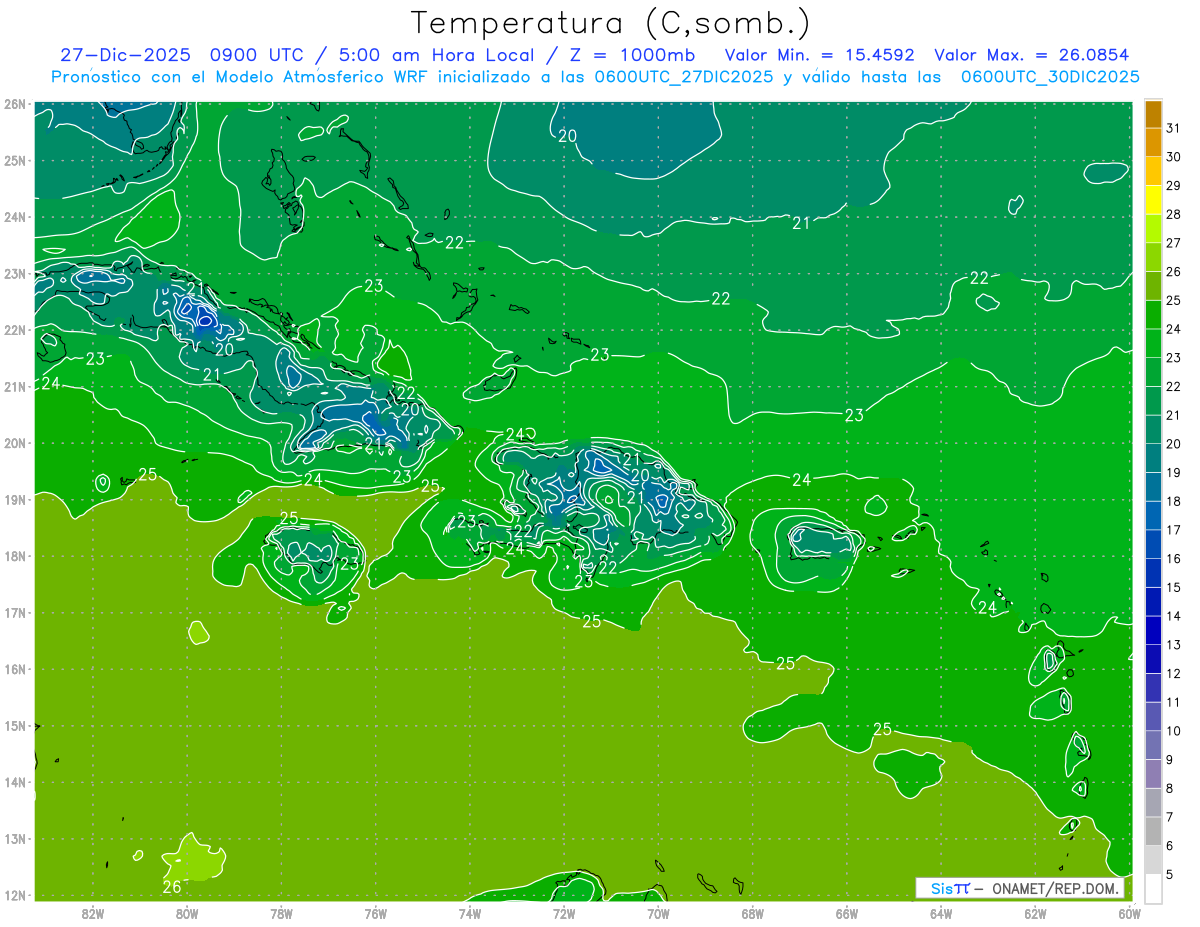The image size is (1200, 927).
Task: Click the colorbar label 17
Action: 1174,530
